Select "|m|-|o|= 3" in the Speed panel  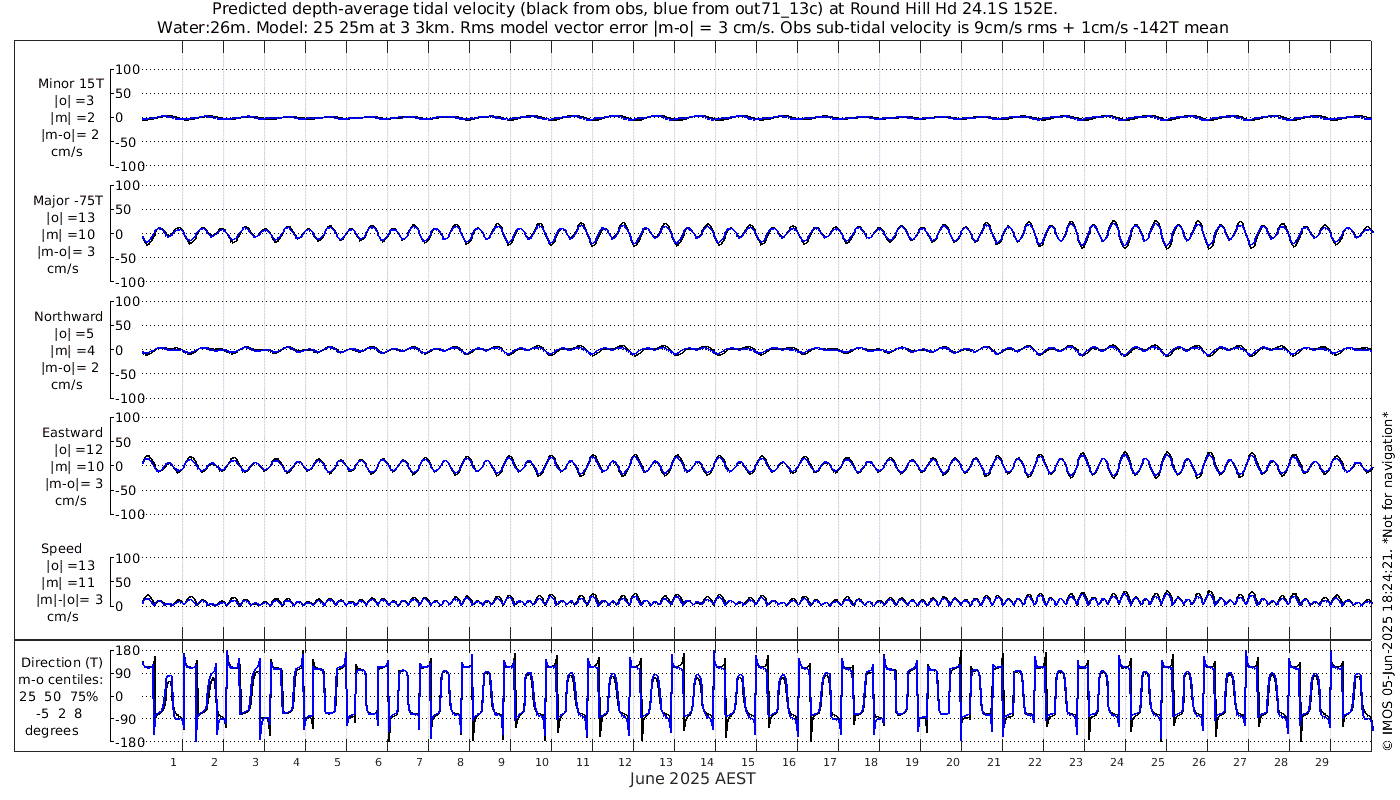[x=69, y=599]
